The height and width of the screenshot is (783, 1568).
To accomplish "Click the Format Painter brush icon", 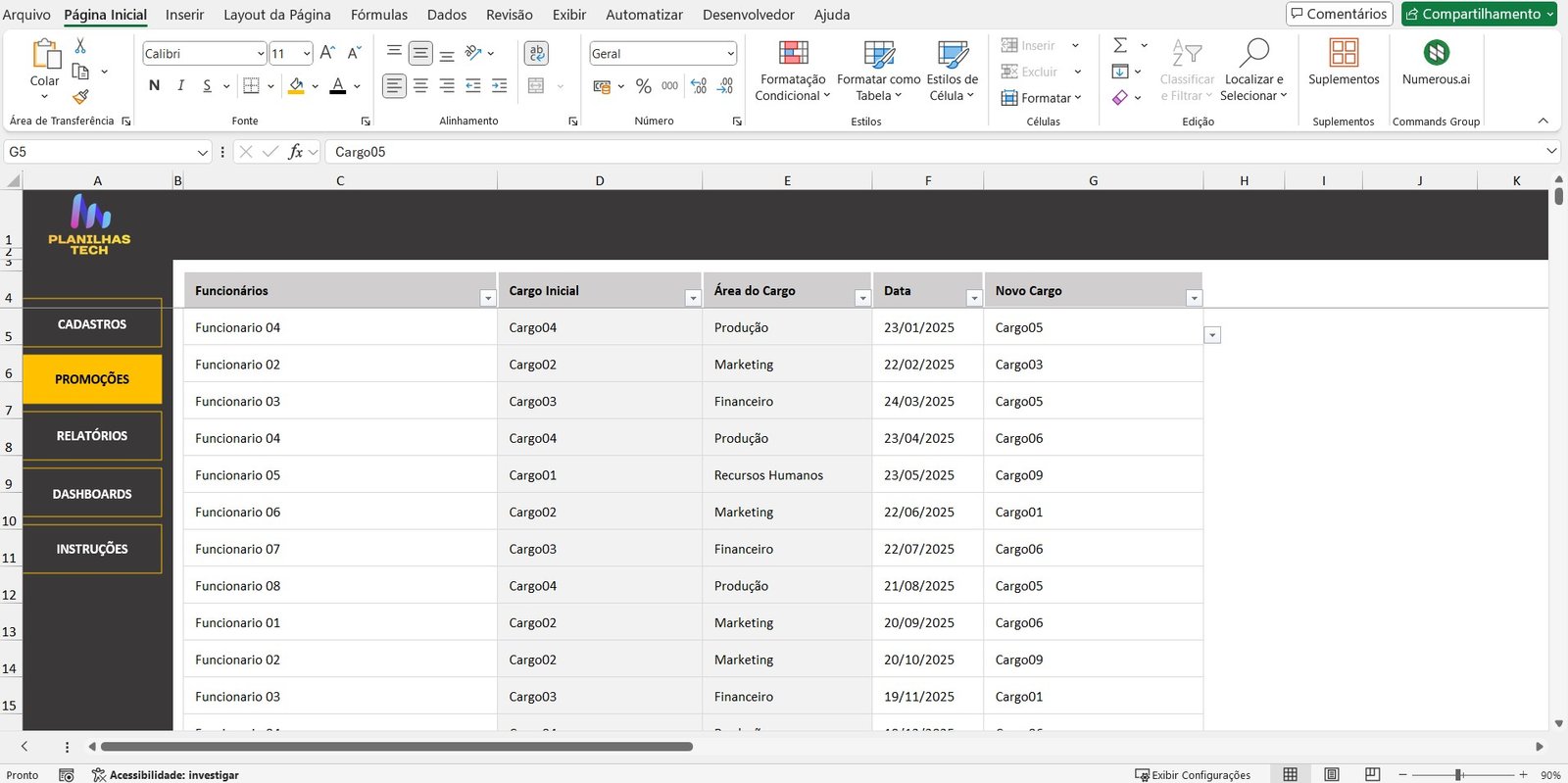I will tap(80, 96).
